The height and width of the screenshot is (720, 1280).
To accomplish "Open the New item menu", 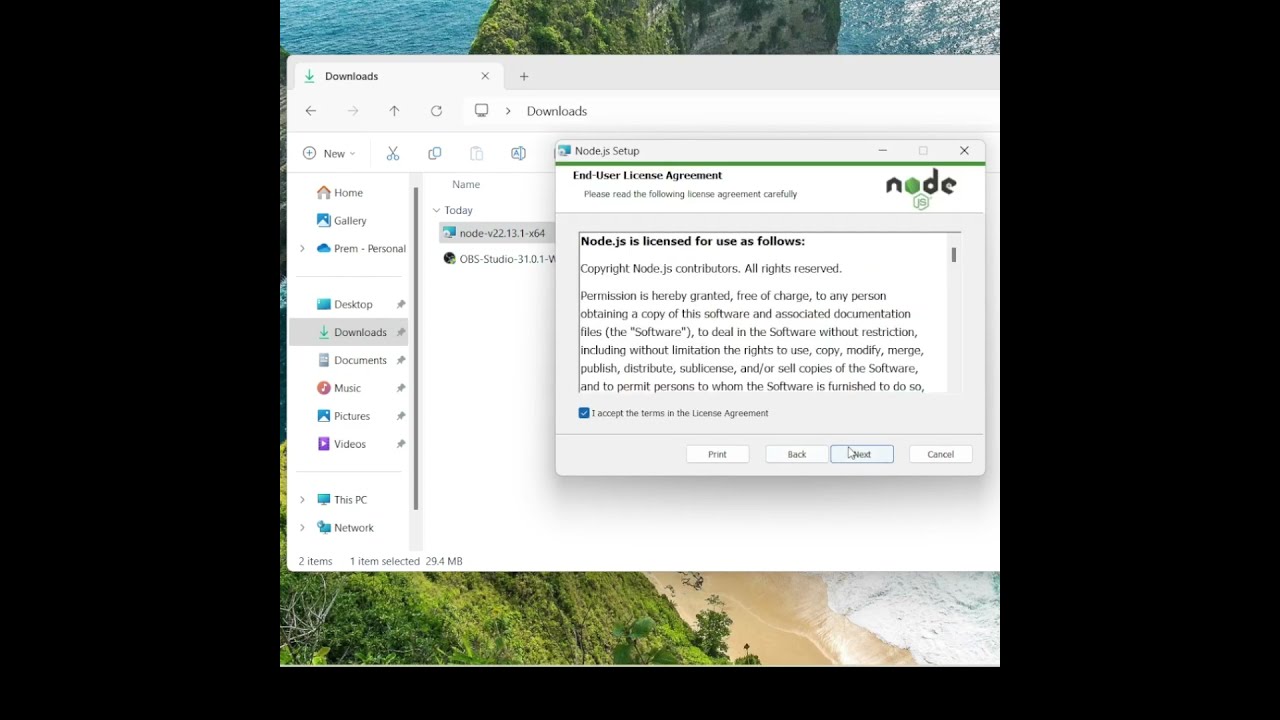I will coord(329,153).
